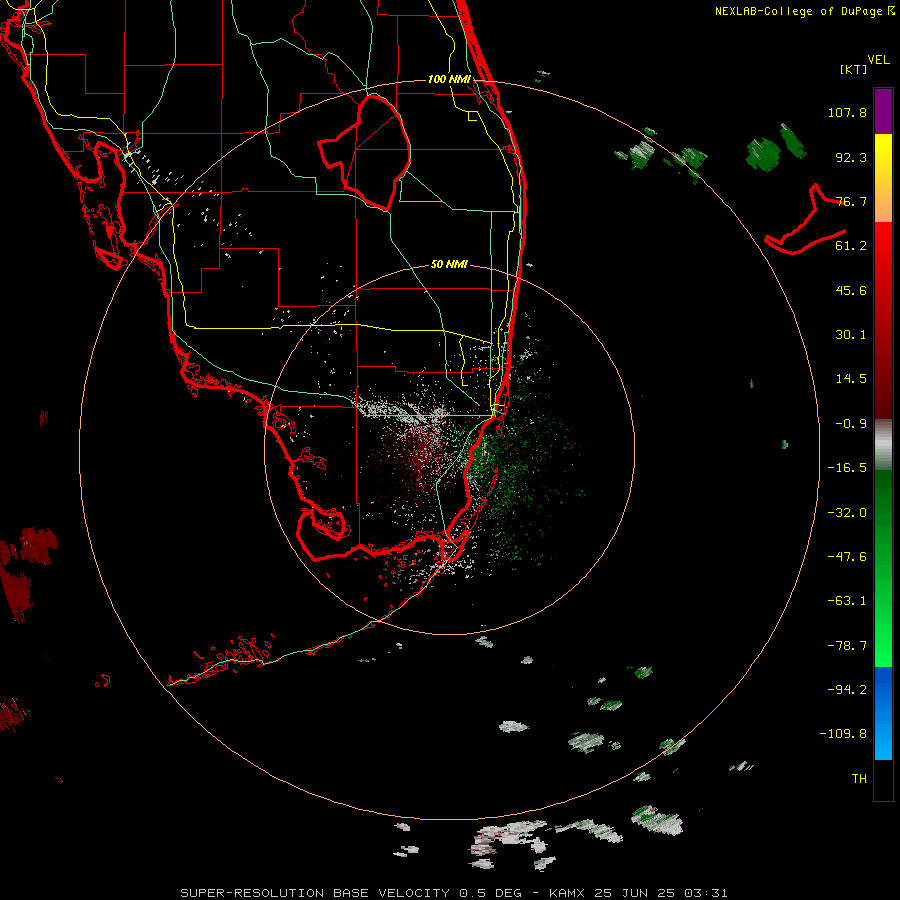900x900 pixels.
Task: Pick the gray near-zero segment of the color bar
Action: [883, 444]
